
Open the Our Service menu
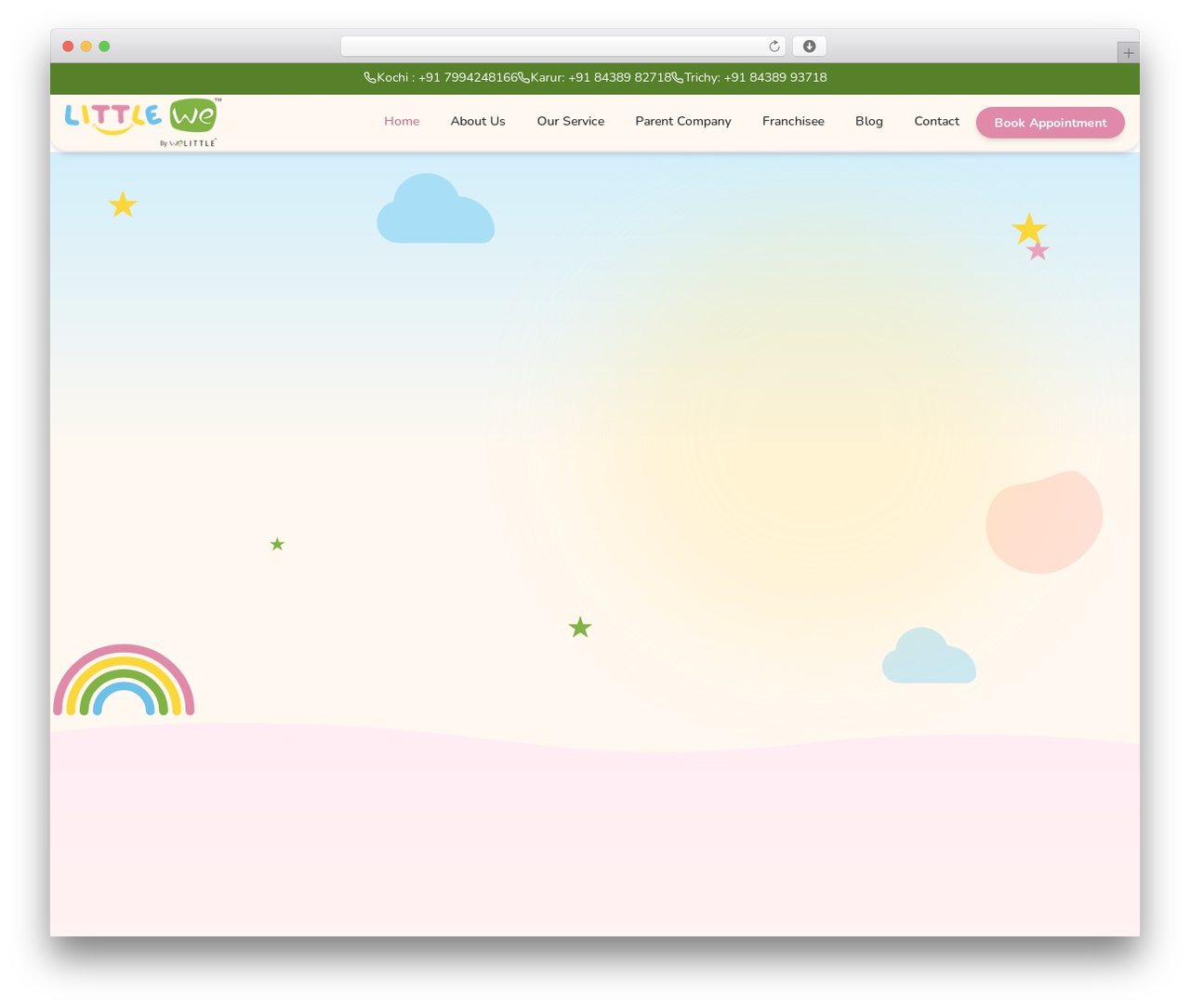coord(571,121)
